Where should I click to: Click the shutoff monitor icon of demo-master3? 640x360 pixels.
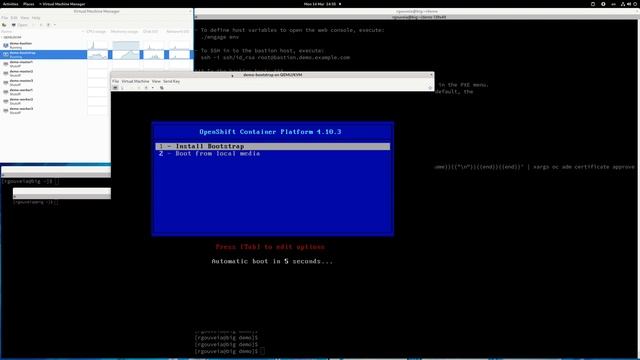[x=6, y=82]
